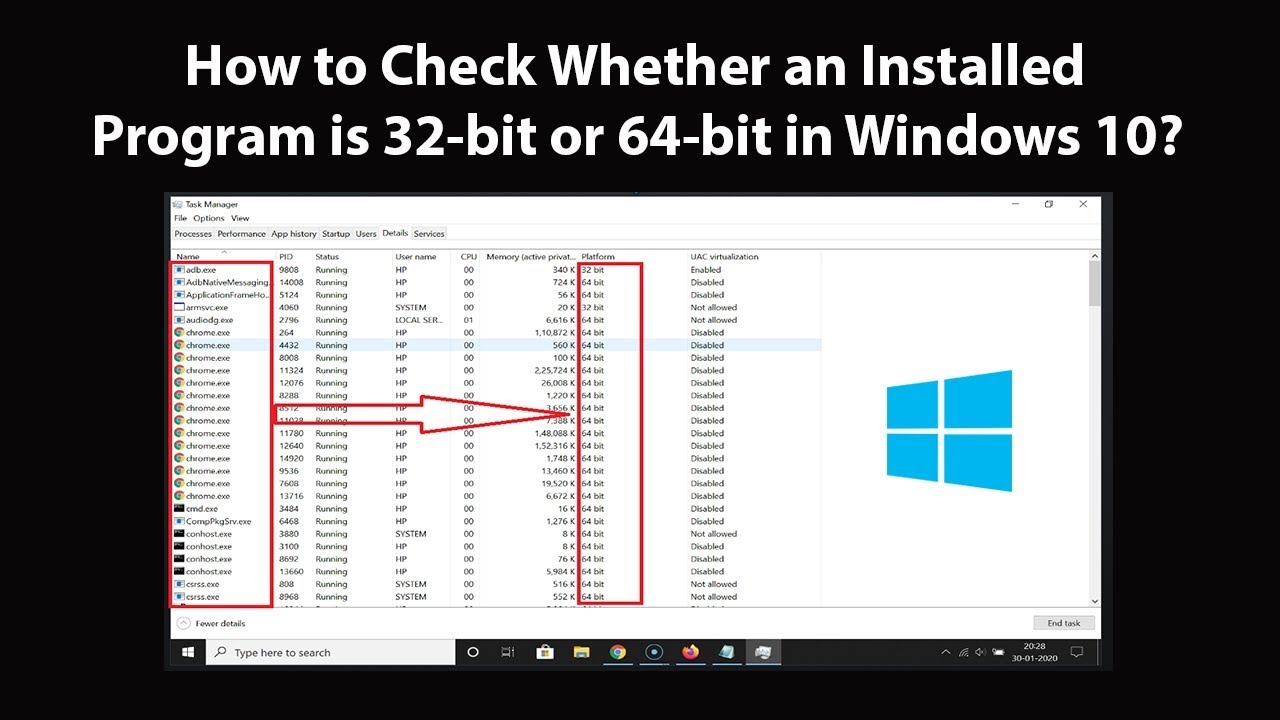
Task: Click the Enabled UAC cell for adb.exe
Action: [706, 270]
